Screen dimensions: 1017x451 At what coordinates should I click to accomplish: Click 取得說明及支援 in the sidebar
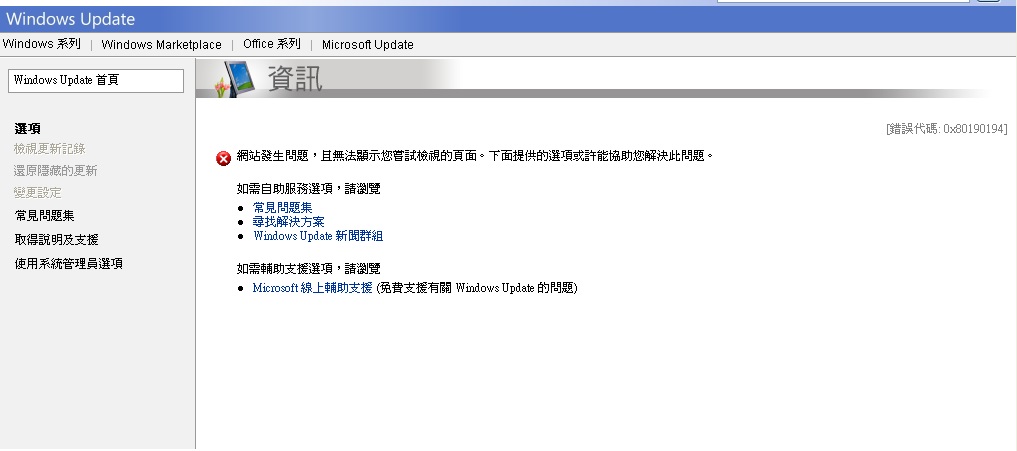pyautogui.click(x=56, y=239)
